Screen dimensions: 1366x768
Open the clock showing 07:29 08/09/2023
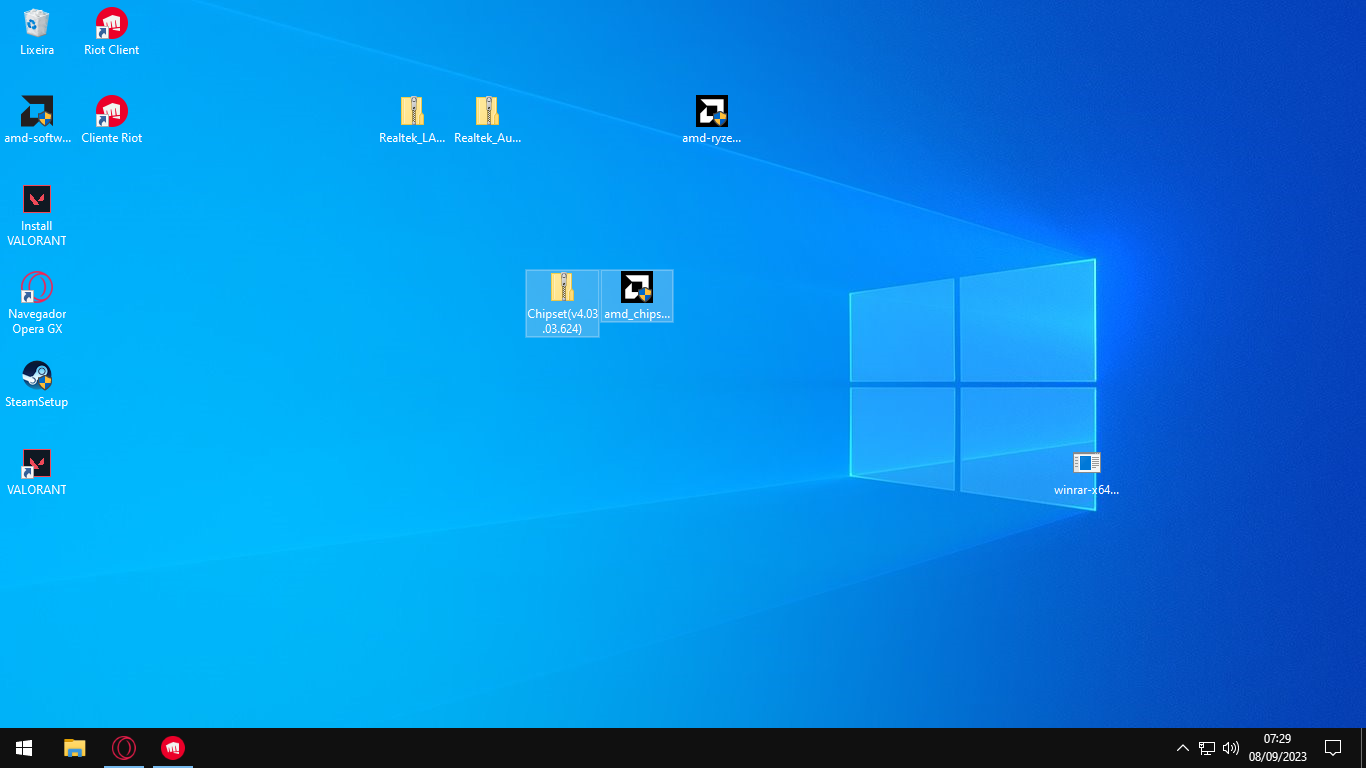click(x=1277, y=748)
